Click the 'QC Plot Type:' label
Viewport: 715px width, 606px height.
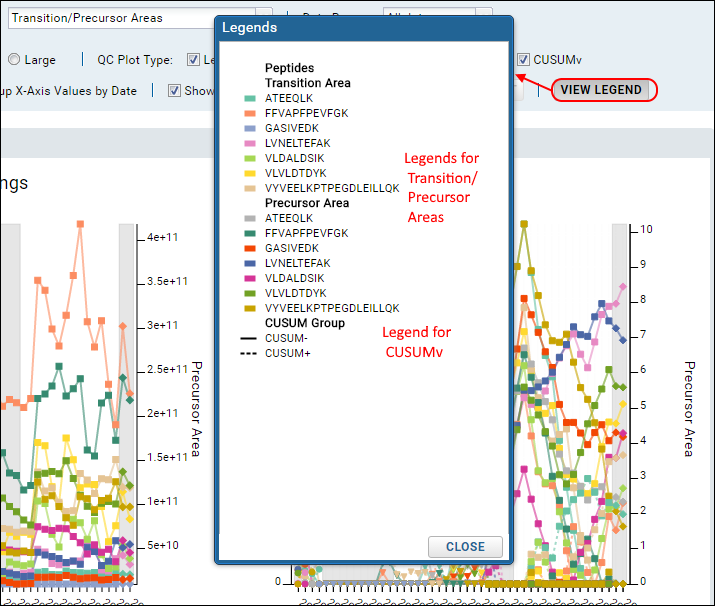point(135,60)
